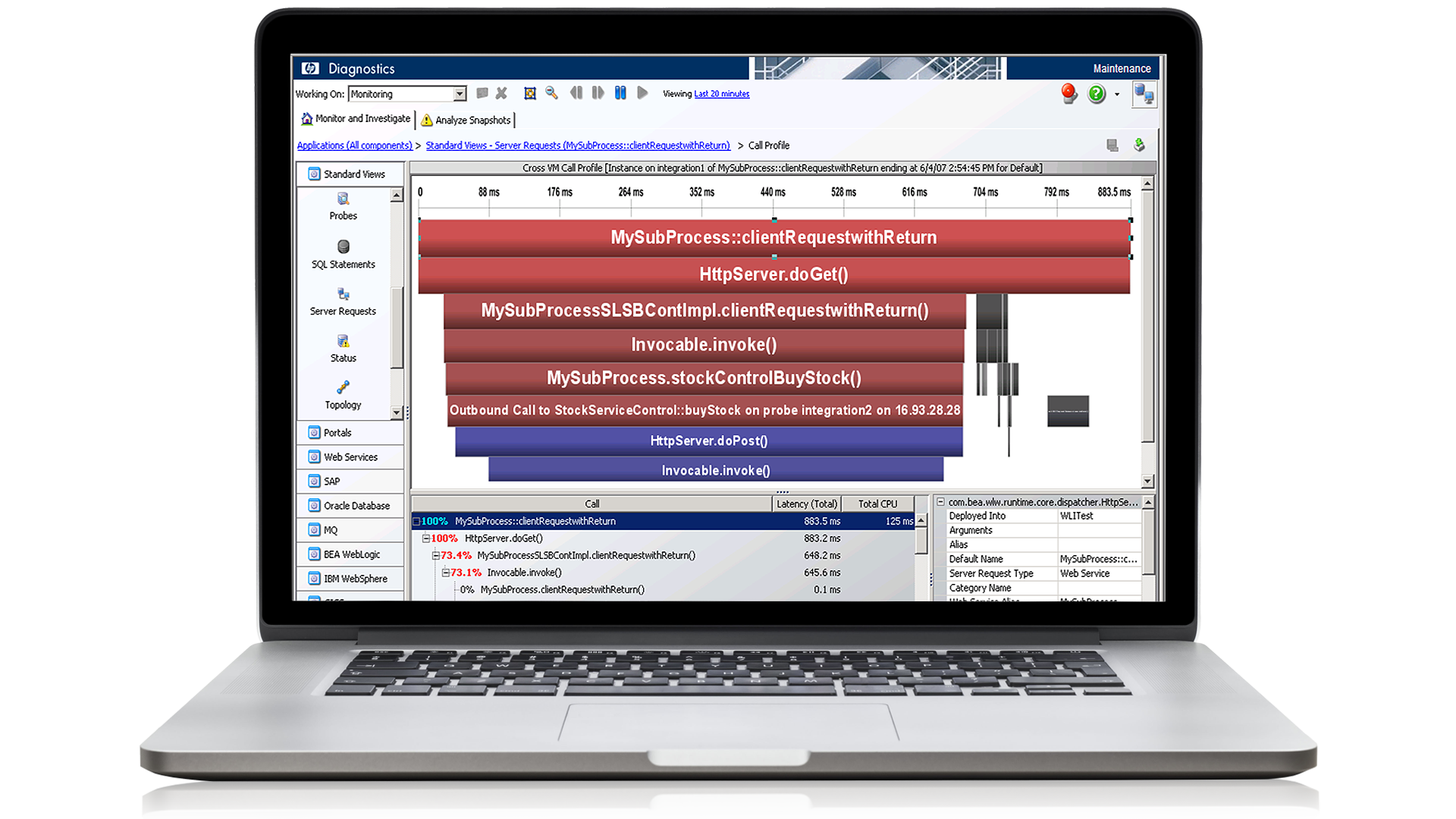Click the help icon in toolbar

click(1094, 93)
